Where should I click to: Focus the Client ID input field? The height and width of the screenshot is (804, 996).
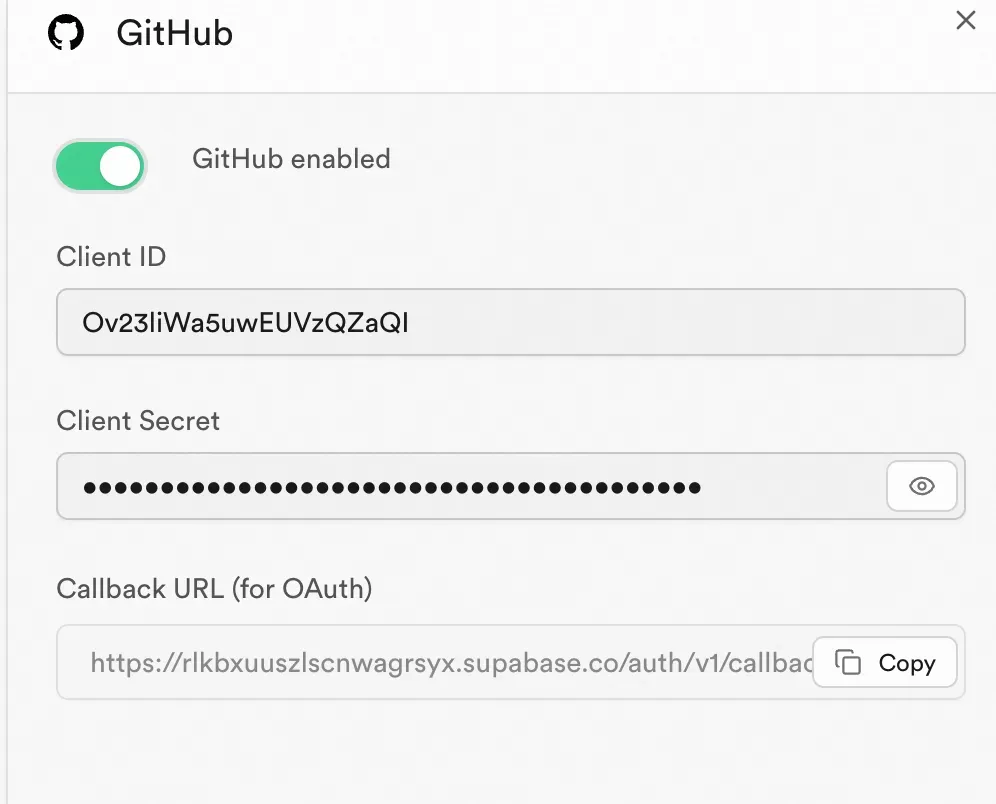[x=511, y=322]
